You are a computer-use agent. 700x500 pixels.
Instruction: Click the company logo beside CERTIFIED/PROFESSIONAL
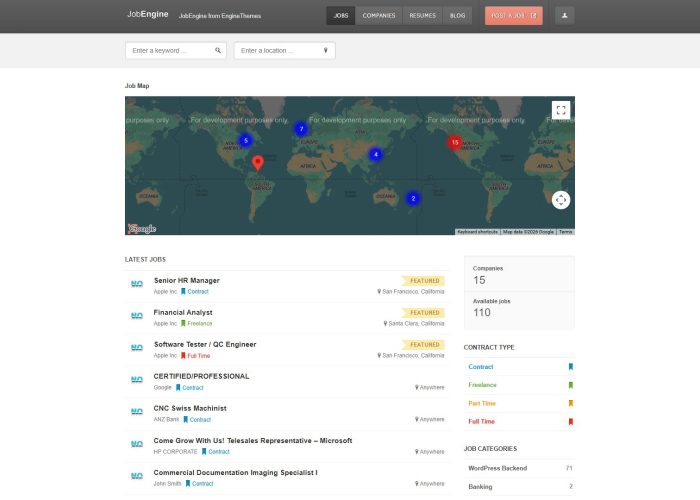point(137,380)
